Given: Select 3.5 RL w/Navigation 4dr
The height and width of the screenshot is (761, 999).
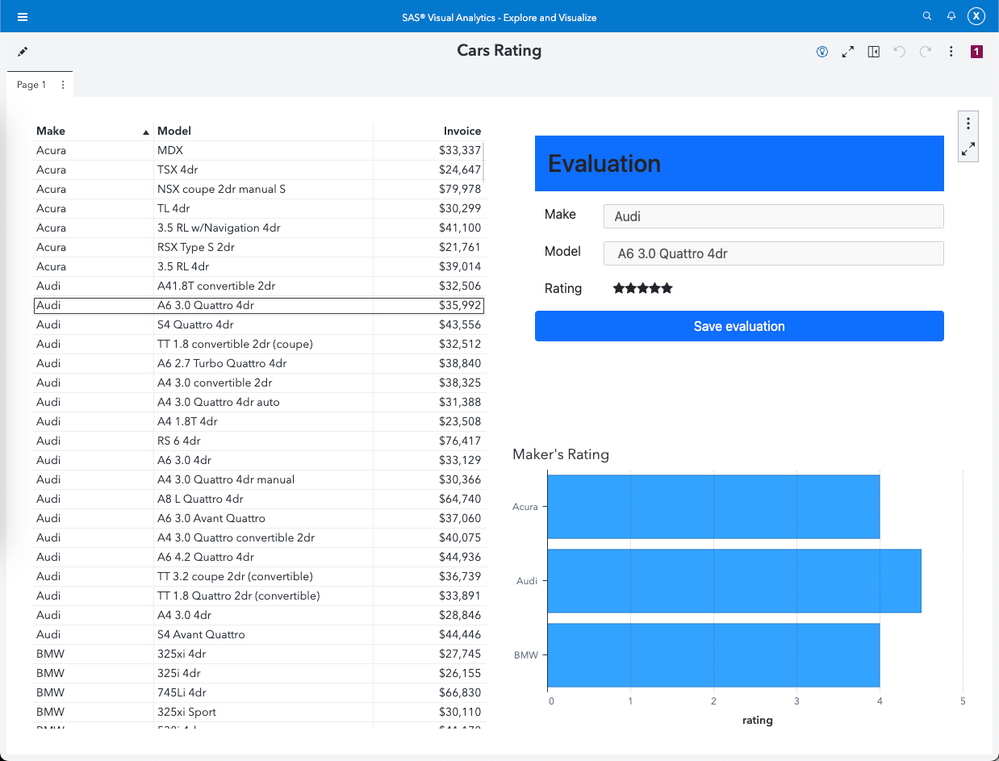Looking at the screenshot, I should point(258,228).
